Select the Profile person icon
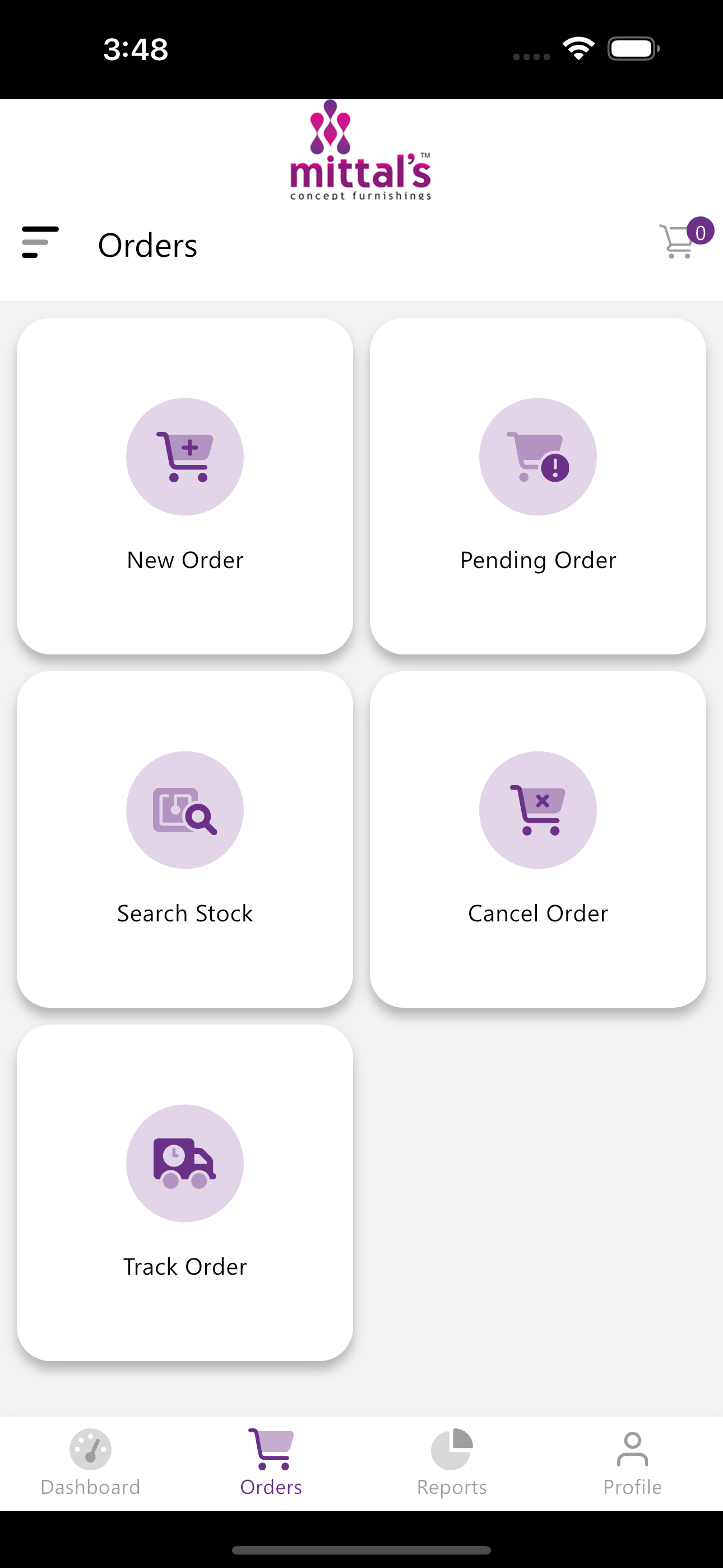 [632, 1449]
